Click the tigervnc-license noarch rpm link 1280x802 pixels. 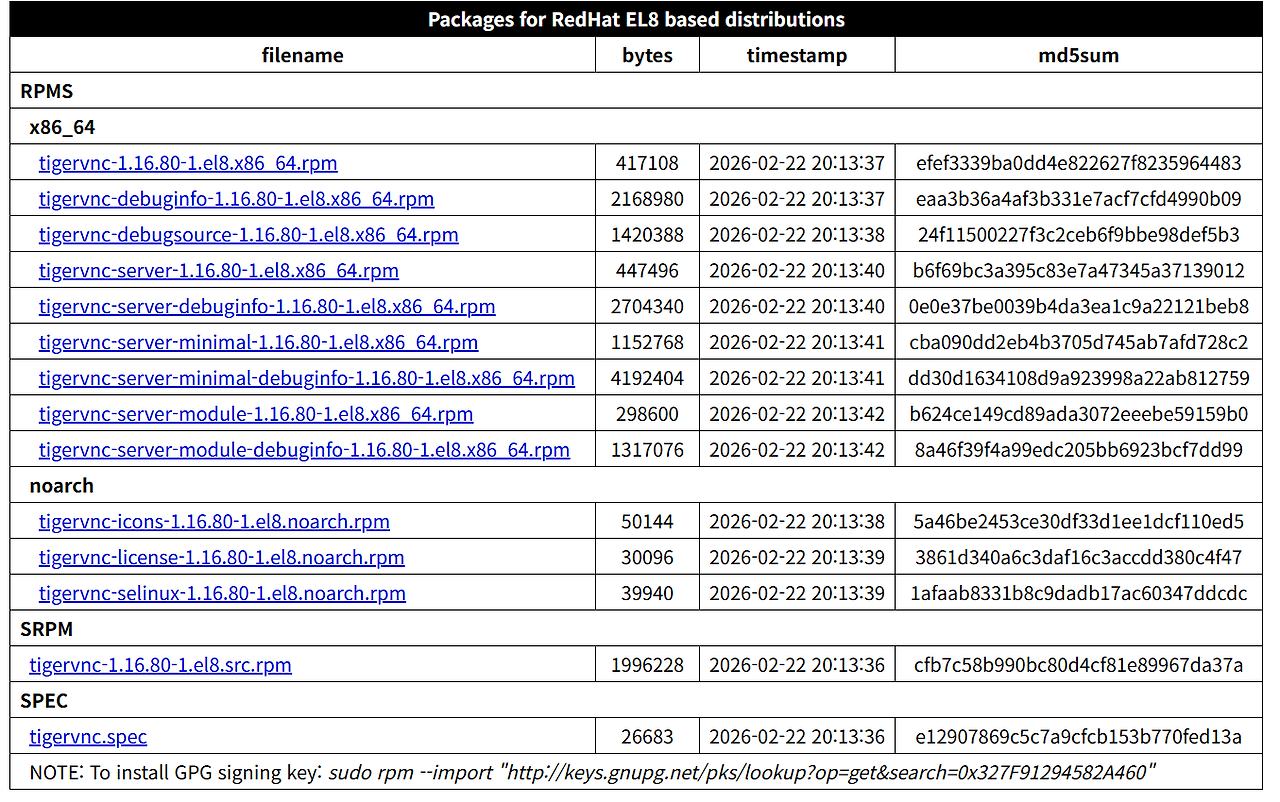coord(222,558)
